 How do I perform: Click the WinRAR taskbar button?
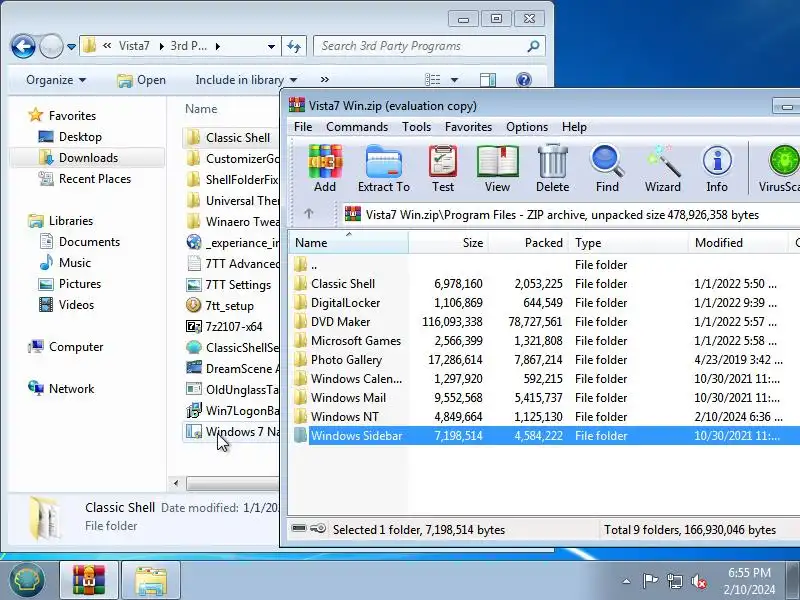click(89, 580)
